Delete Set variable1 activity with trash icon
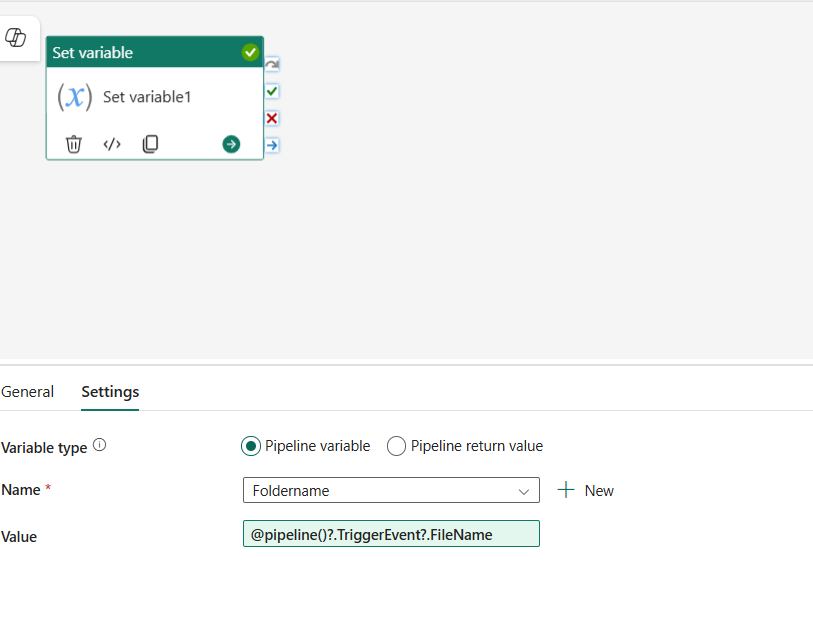This screenshot has width=813, height=641. tap(74, 144)
